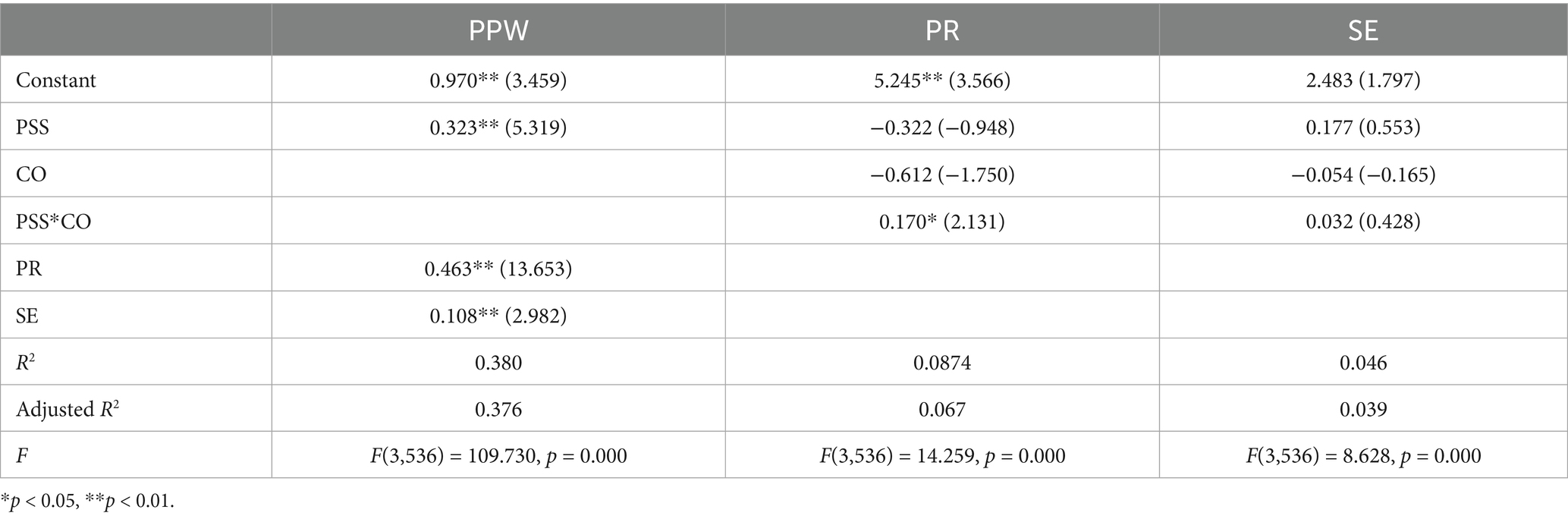1568x519 pixels.
Task: Click the Adjusted R² row label
Action: pos(68,409)
